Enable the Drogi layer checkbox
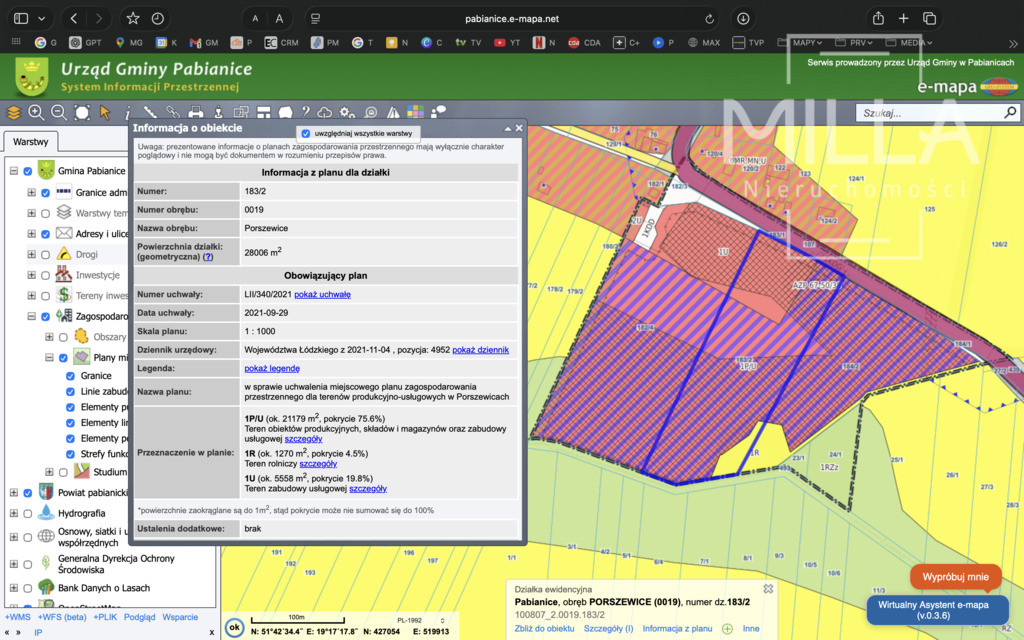 [45, 255]
